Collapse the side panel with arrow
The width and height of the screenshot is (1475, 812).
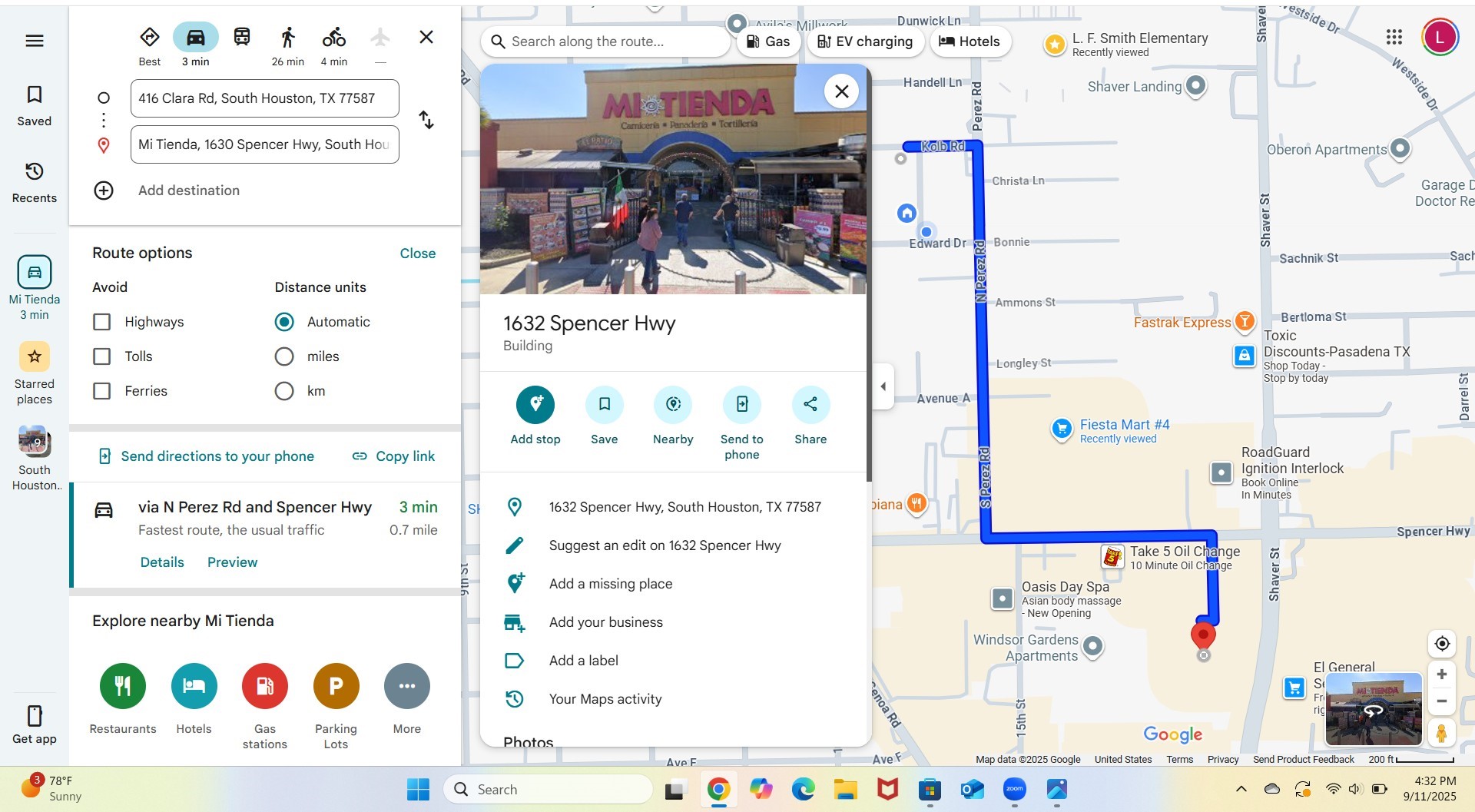883,386
